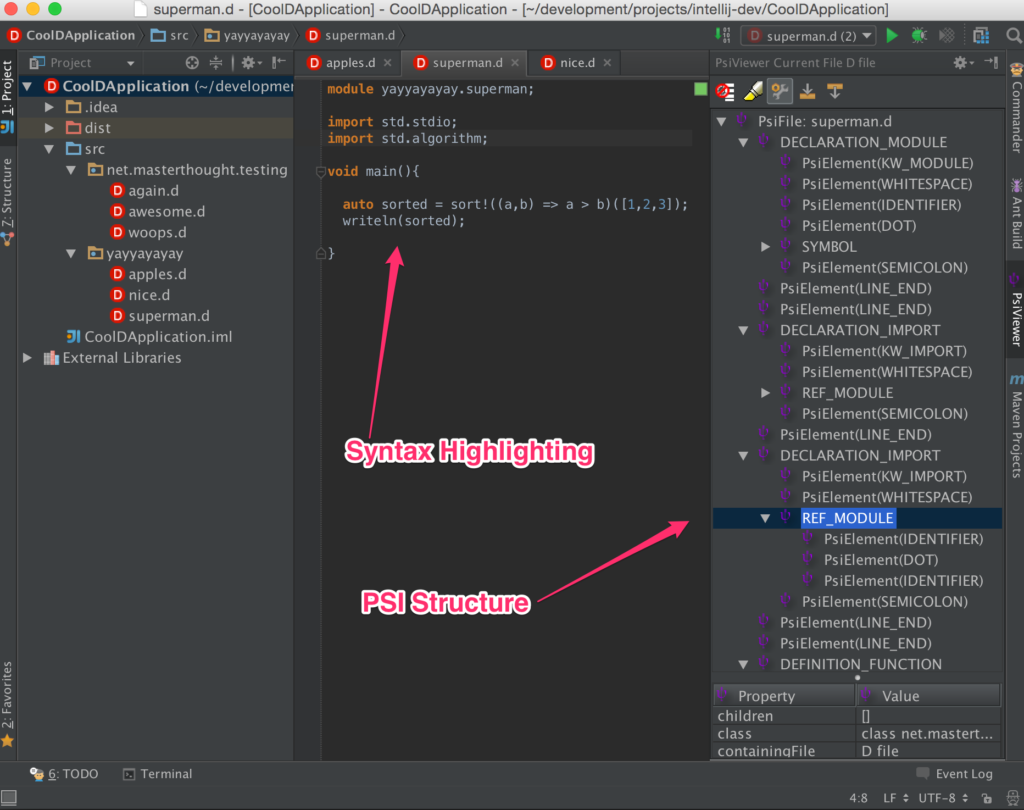This screenshot has height=810, width=1024.
Task: Toggle PsiViewer scroll from source icon
Action: tap(835, 91)
